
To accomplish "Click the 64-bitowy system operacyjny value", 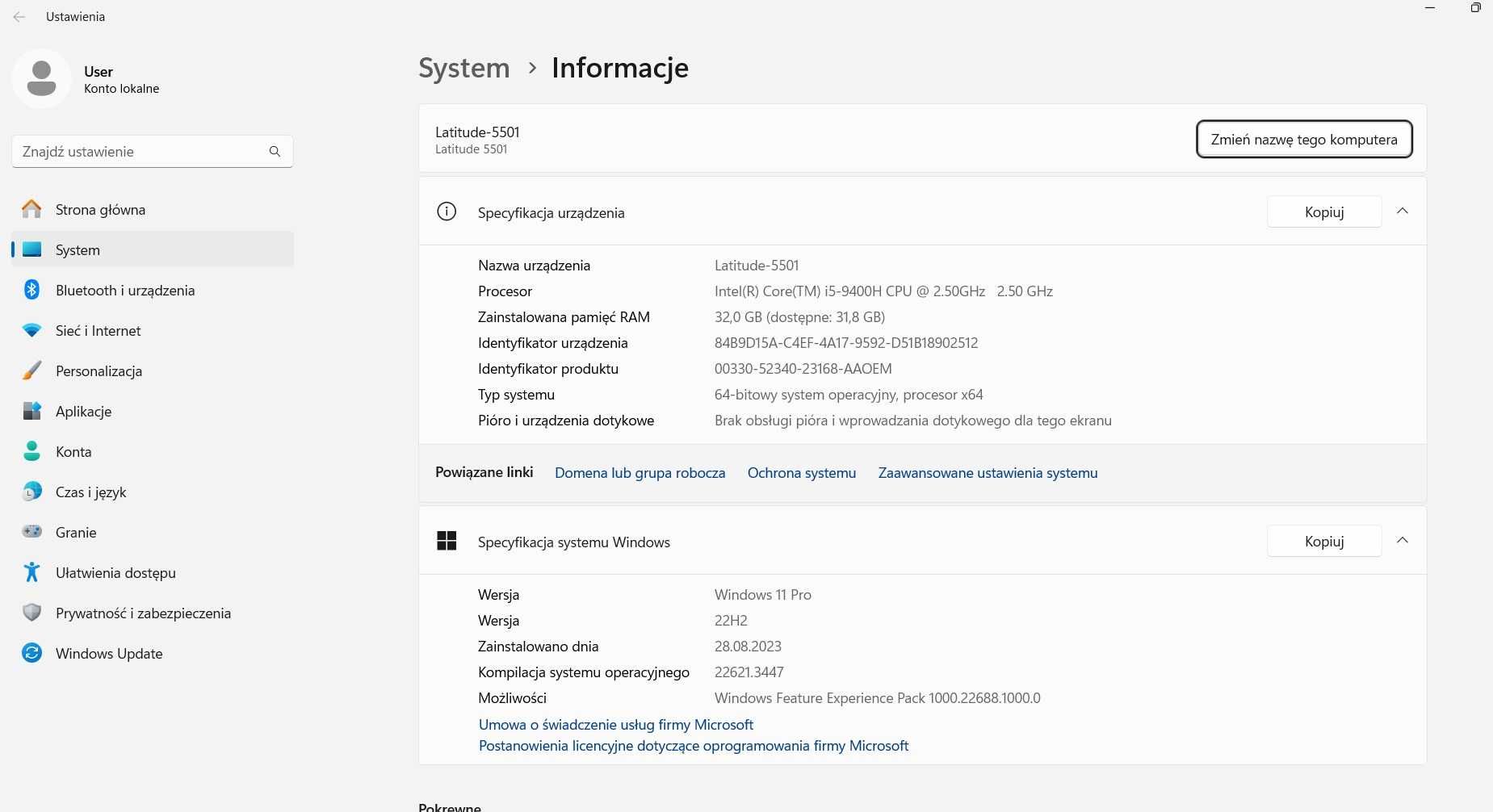I will pyautogui.click(x=849, y=394).
